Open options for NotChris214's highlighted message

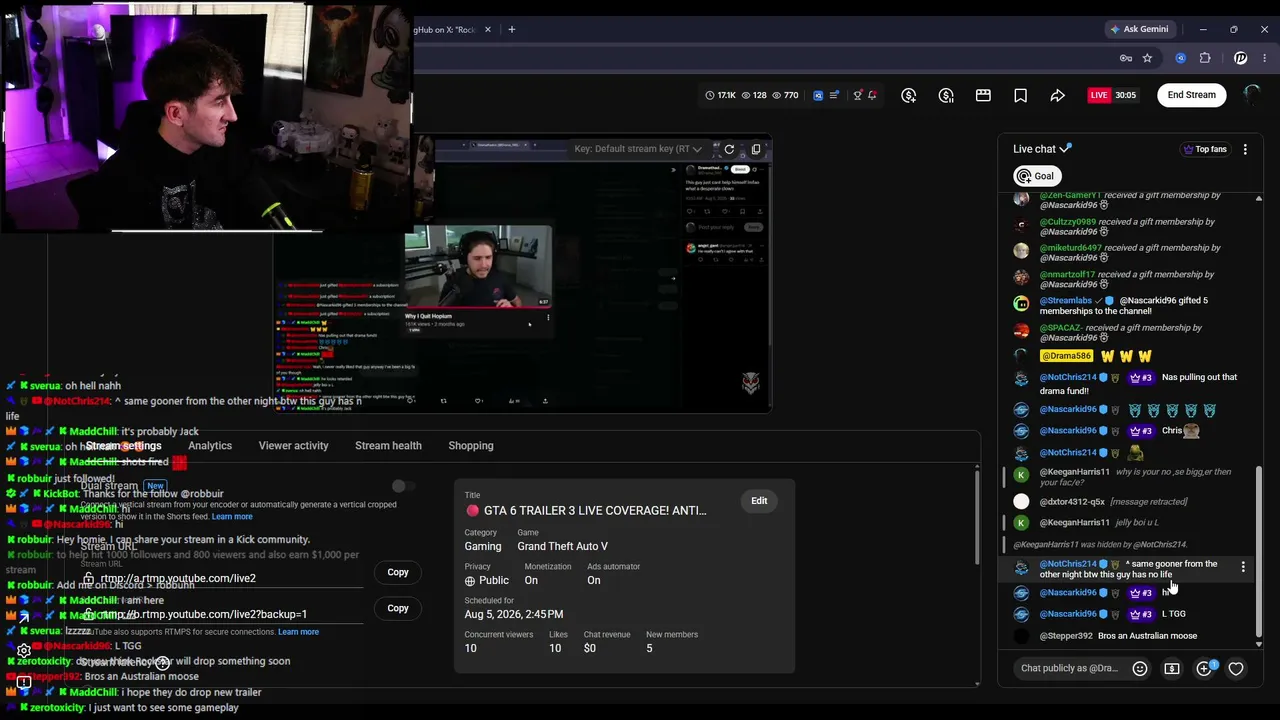1243,567
